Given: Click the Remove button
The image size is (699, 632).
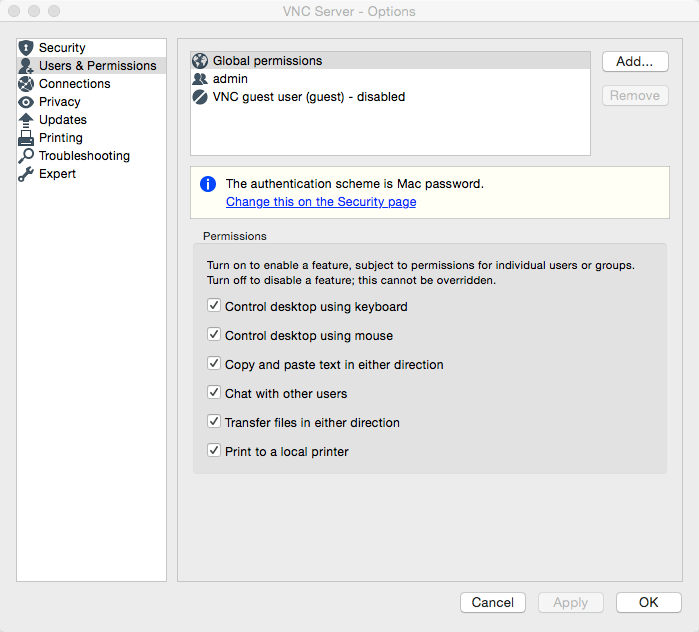Looking at the screenshot, I should click(x=635, y=95).
